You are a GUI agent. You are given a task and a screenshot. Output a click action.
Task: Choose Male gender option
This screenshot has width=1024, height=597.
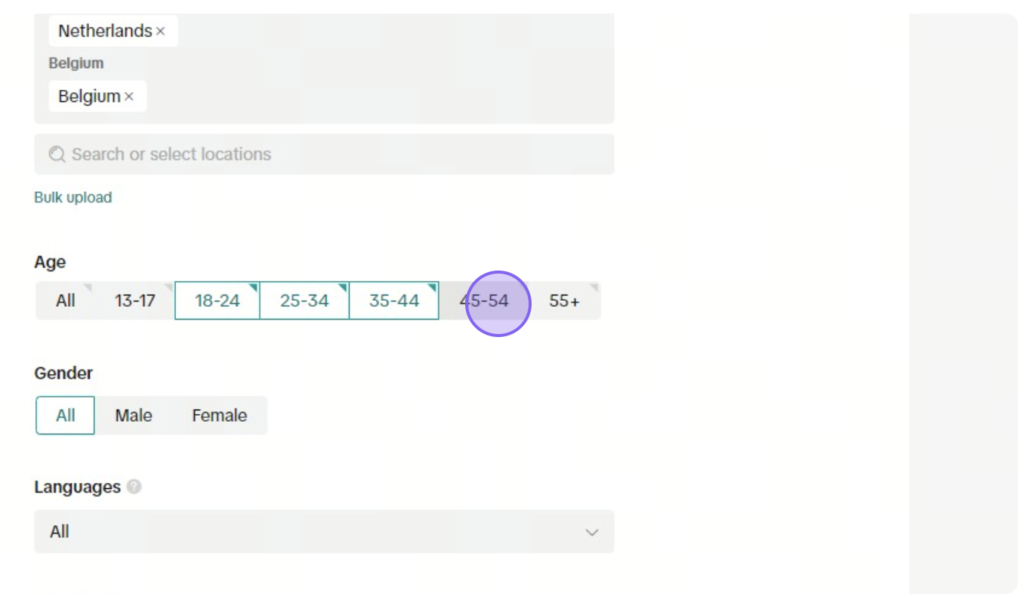point(133,415)
